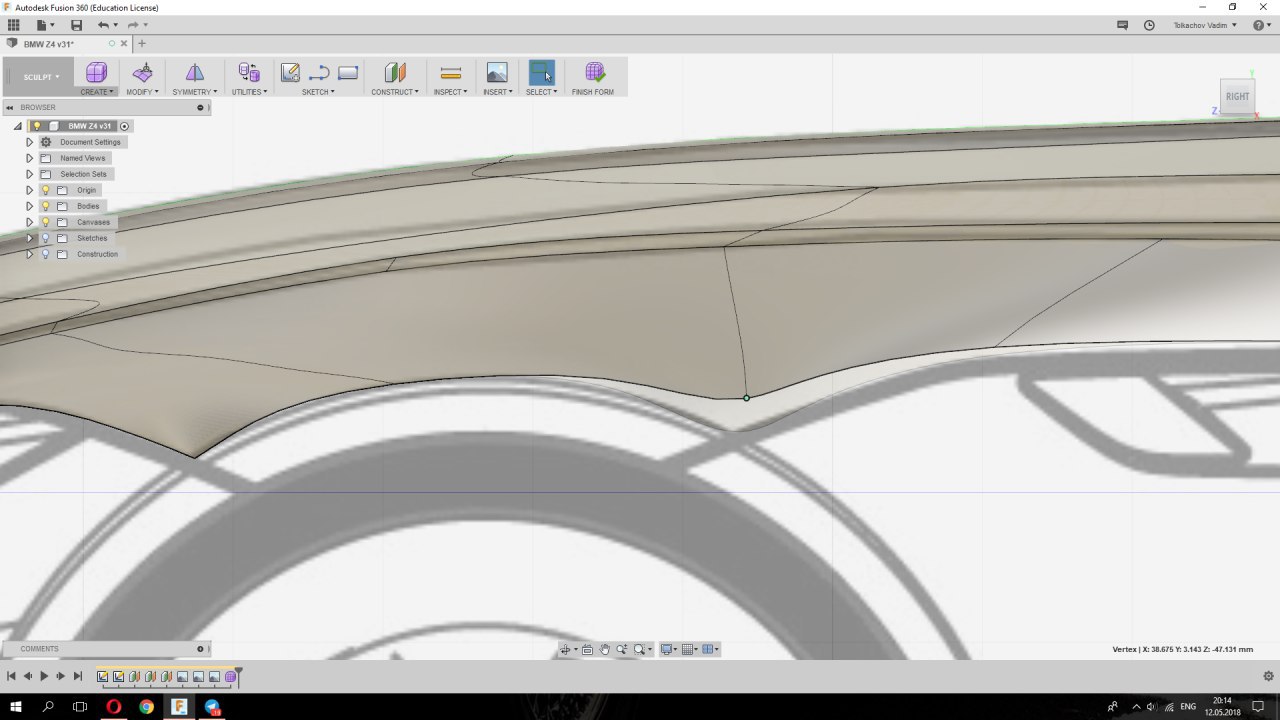Toggle Canvases folder visibility bulb
This screenshot has width=1280, height=720.
click(x=45, y=222)
